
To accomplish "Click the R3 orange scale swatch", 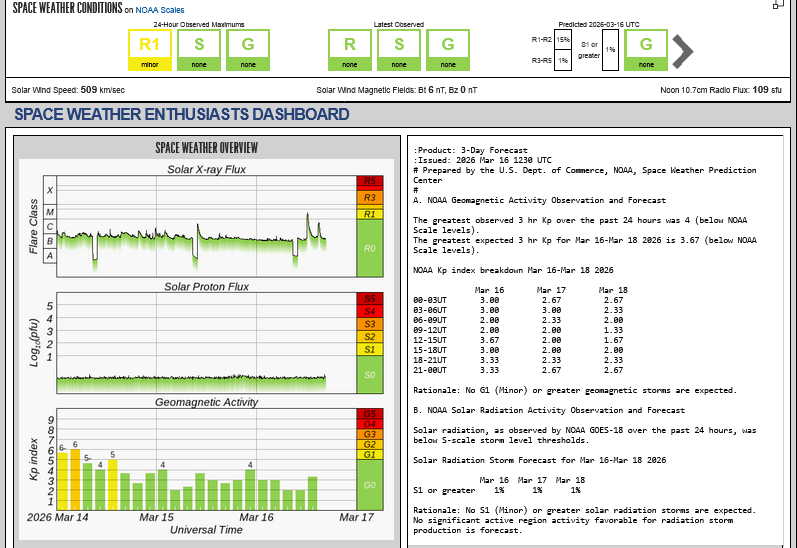I will 370,198.
